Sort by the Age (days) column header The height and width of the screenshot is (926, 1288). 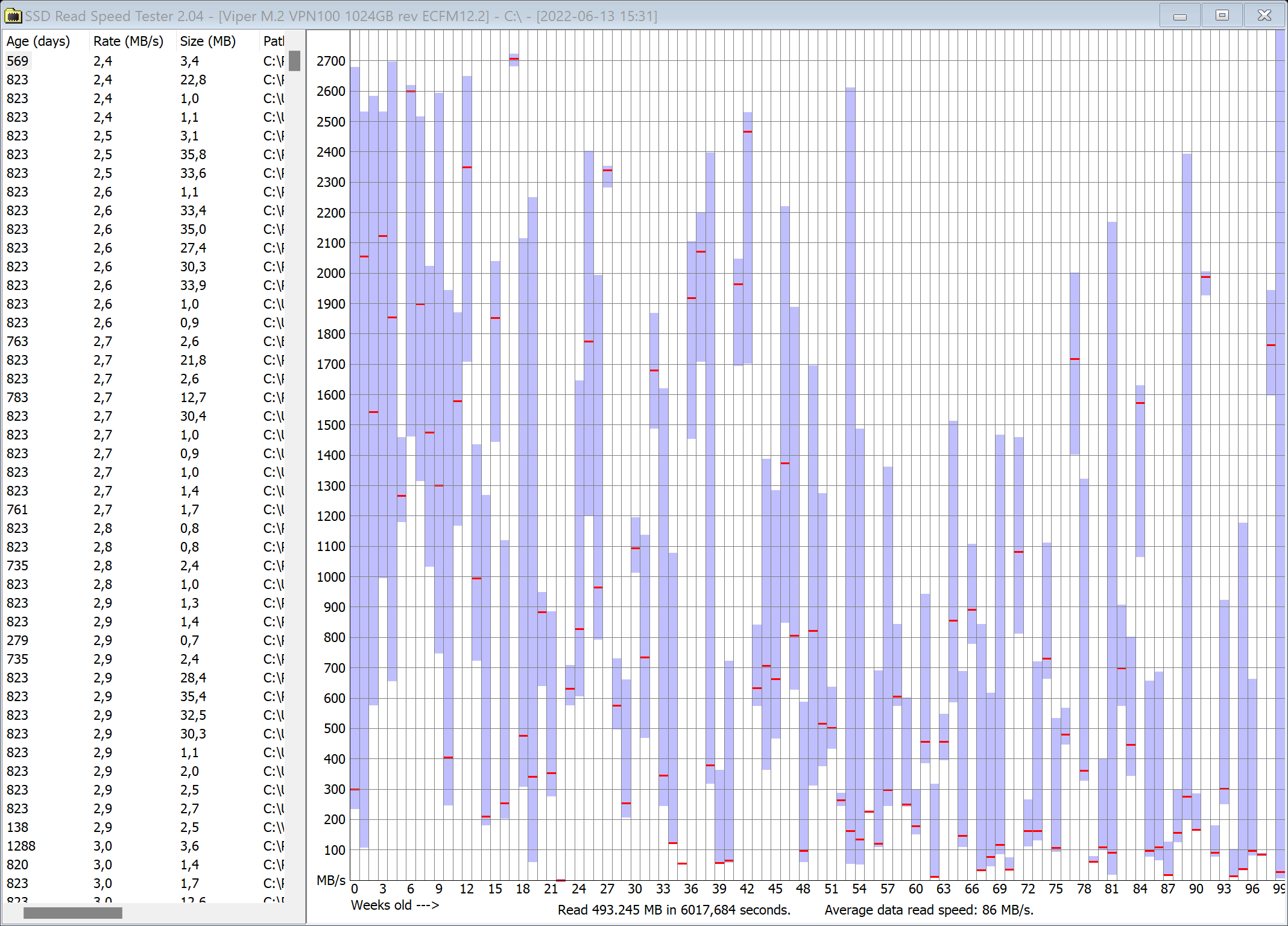pos(38,41)
